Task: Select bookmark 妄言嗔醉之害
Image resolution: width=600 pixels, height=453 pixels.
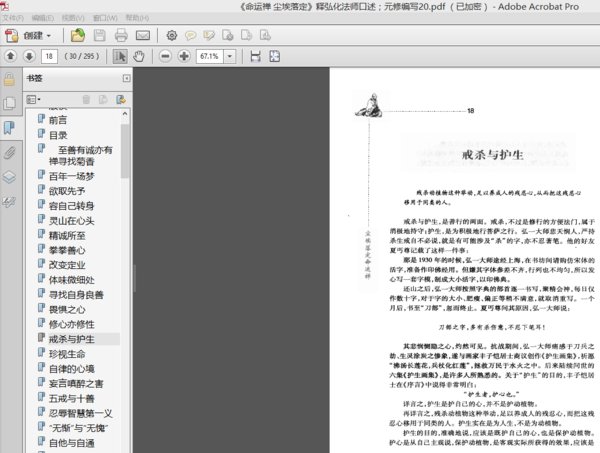Action: [x=76, y=383]
